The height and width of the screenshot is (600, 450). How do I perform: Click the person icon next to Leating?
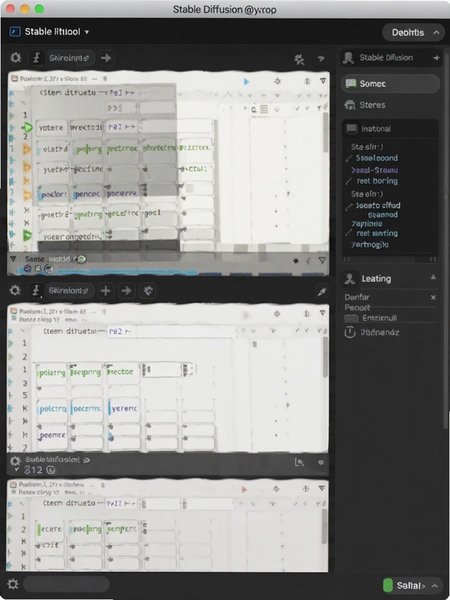click(x=350, y=279)
